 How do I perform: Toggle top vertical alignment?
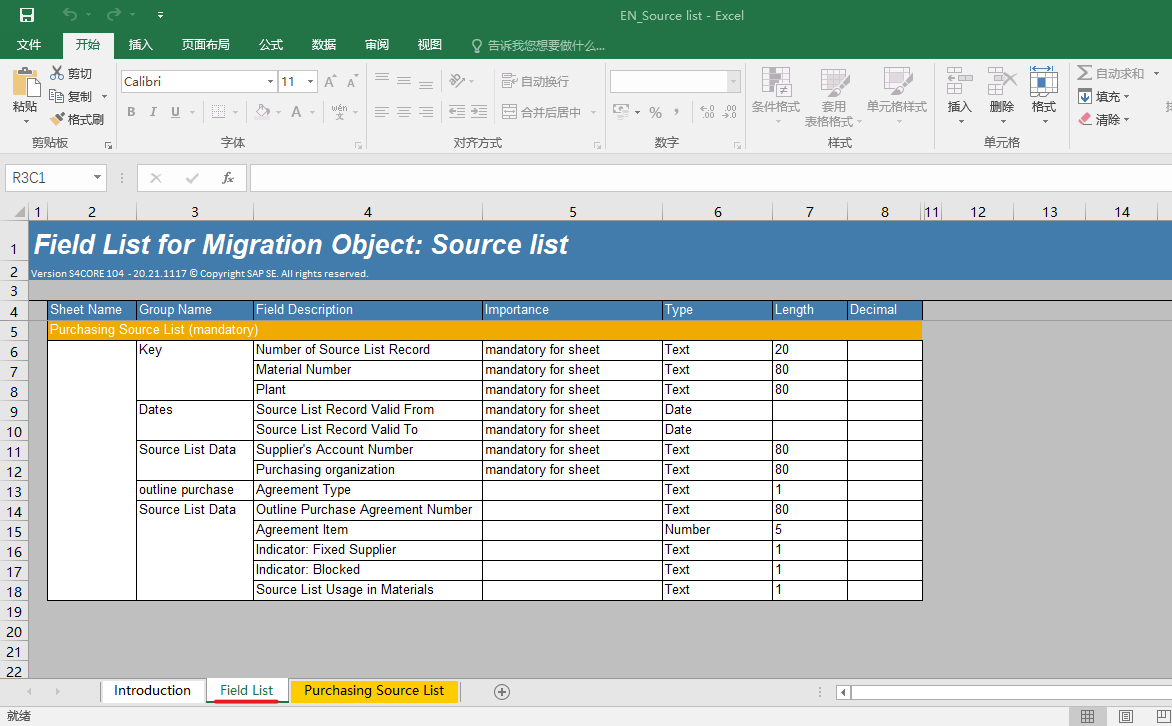(x=382, y=80)
